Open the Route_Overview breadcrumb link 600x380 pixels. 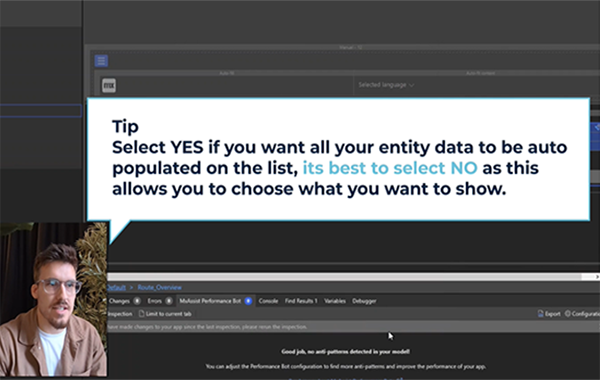coord(160,287)
